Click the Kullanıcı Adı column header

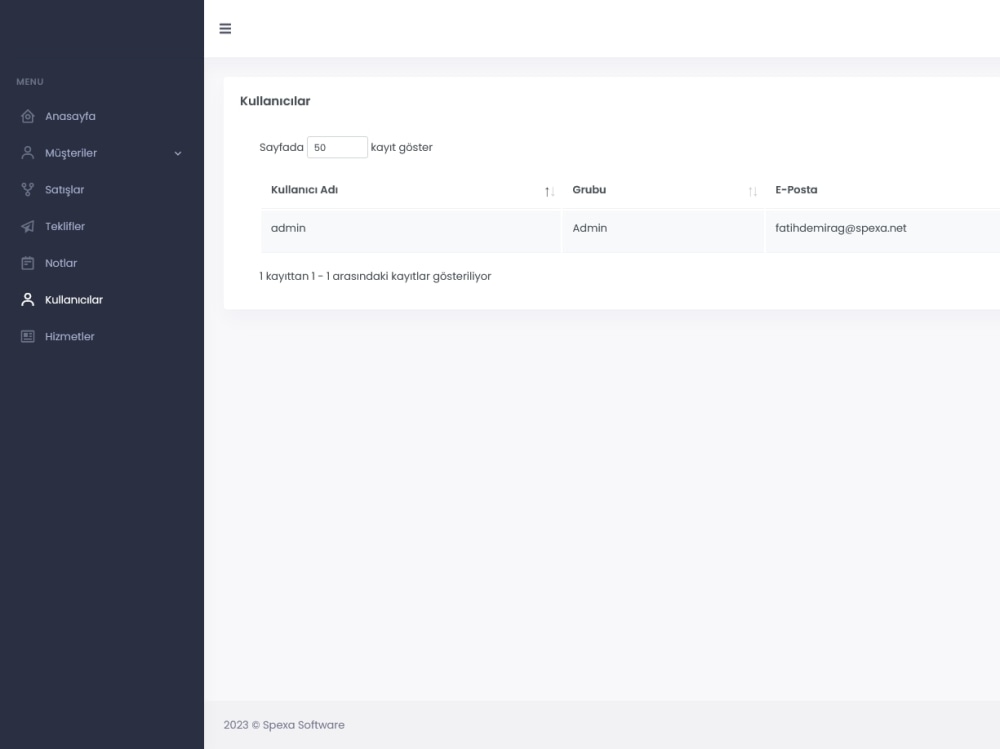[411, 190]
